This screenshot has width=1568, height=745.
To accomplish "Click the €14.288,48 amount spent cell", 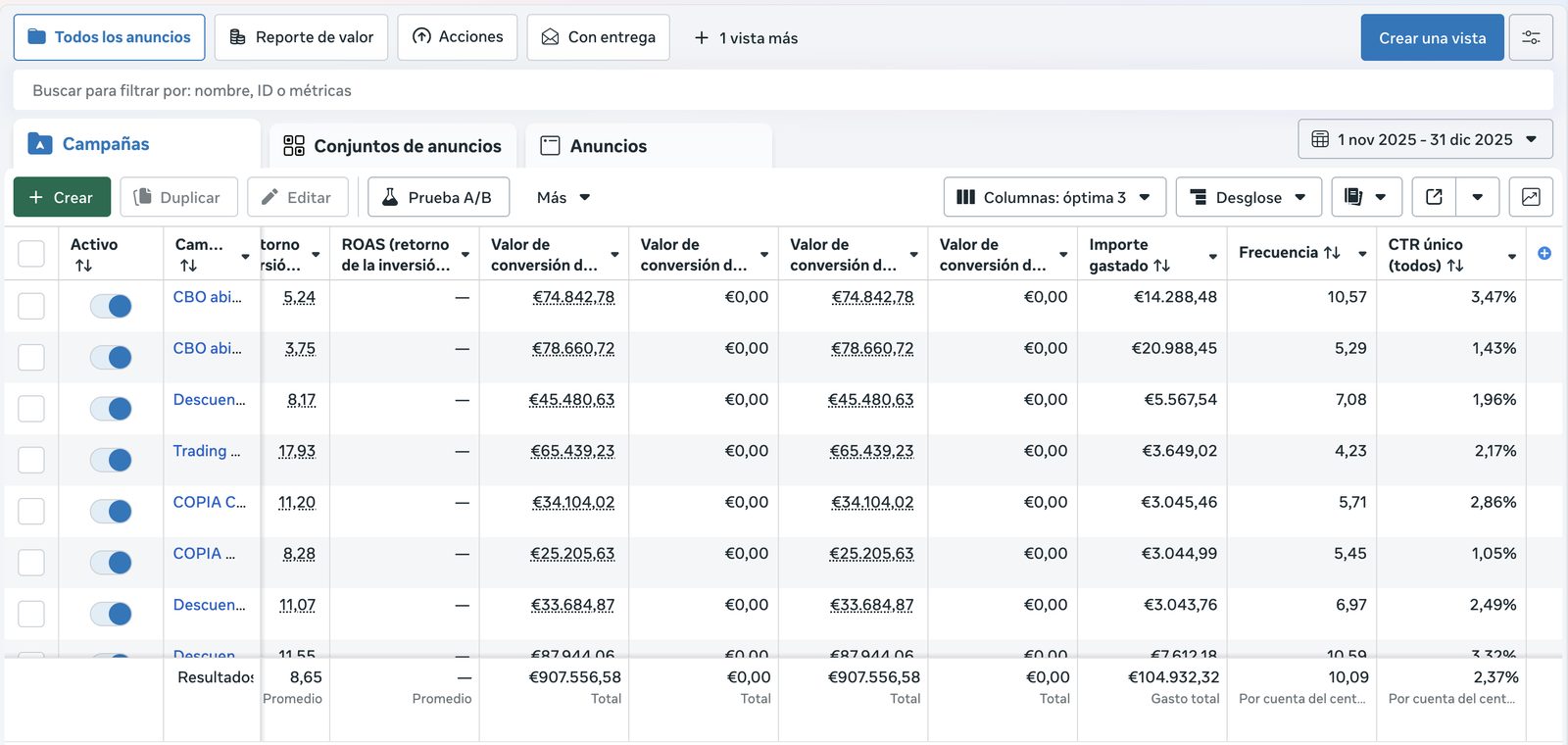I will pyautogui.click(x=1175, y=297).
